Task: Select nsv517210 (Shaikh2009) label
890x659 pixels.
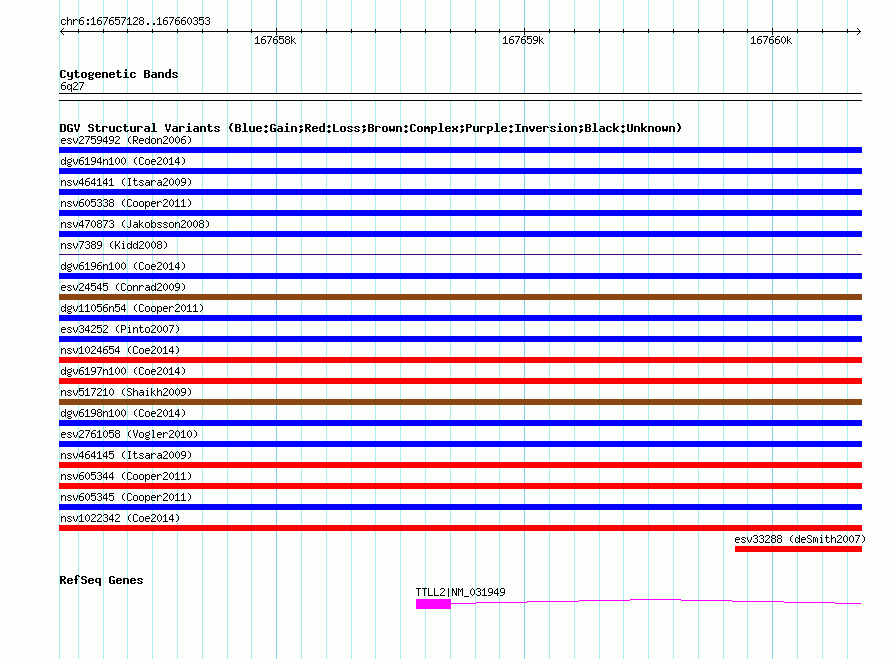Action: [x=126, y=392]
